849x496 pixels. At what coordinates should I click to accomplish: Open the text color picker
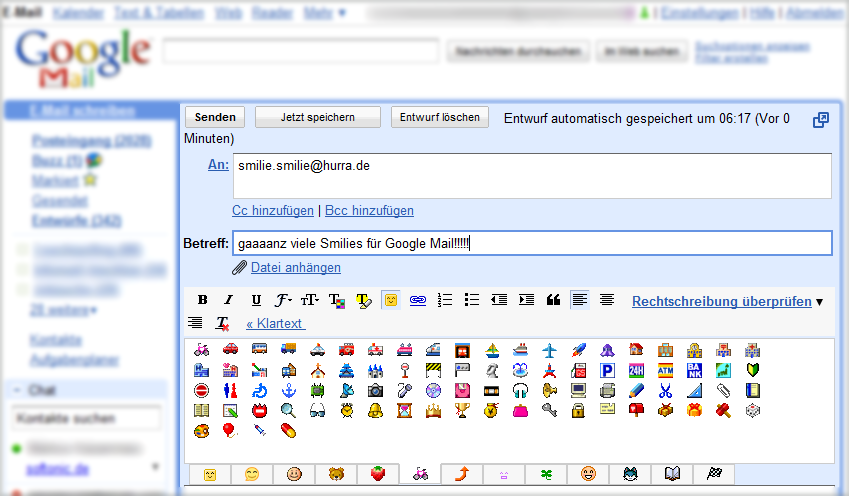tap(337, 300)
